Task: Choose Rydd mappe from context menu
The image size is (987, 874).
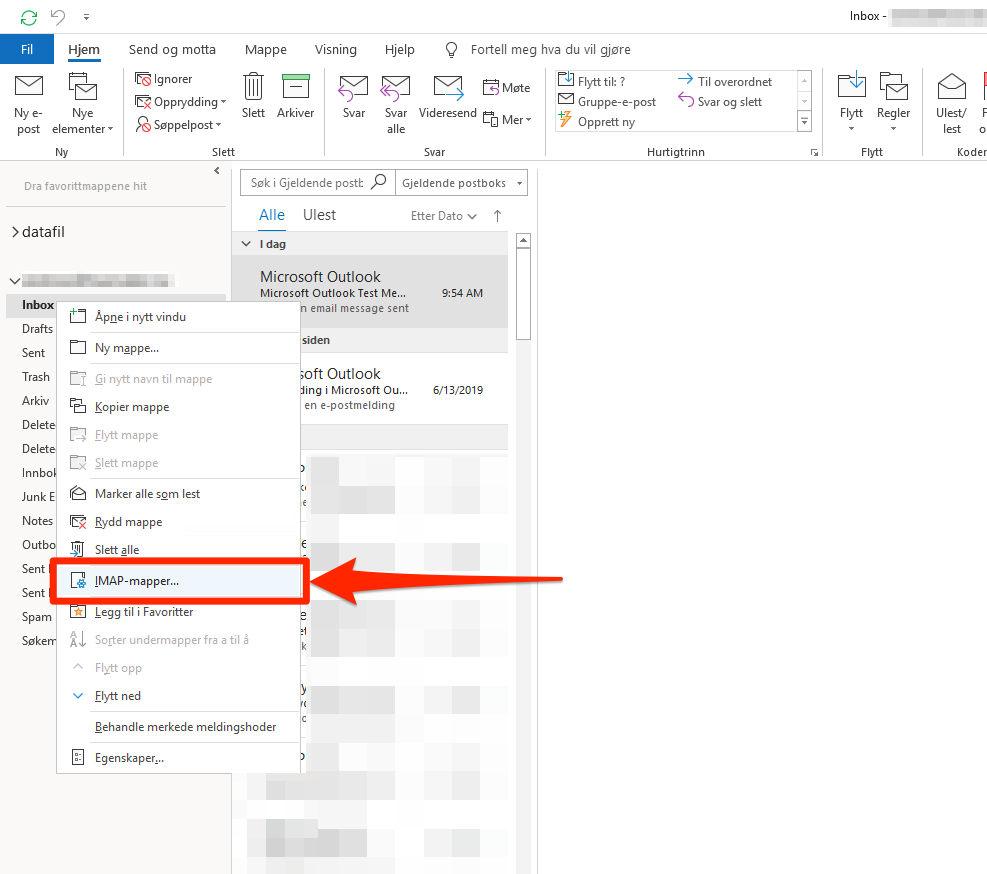Action: 178,522
